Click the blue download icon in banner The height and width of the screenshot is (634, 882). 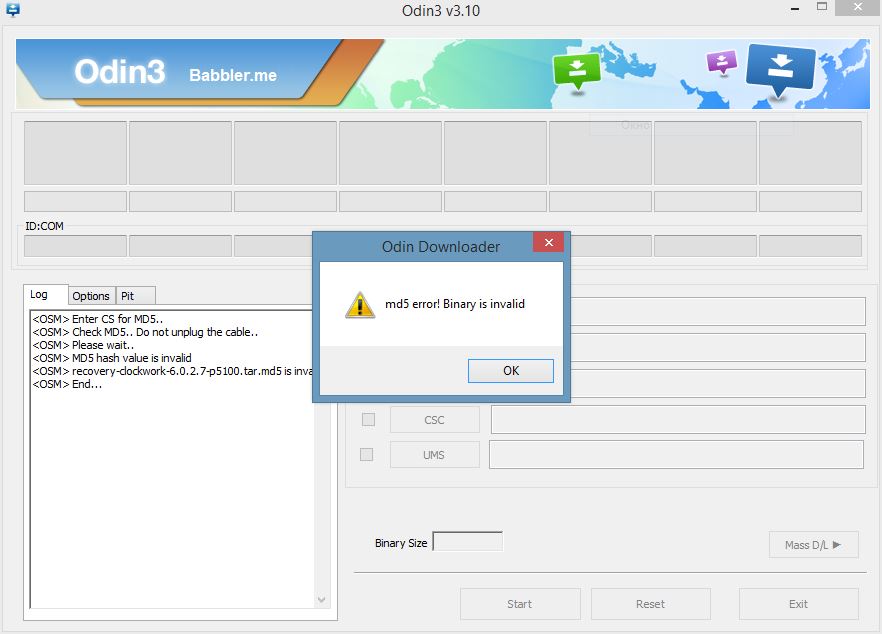[781, 70]
